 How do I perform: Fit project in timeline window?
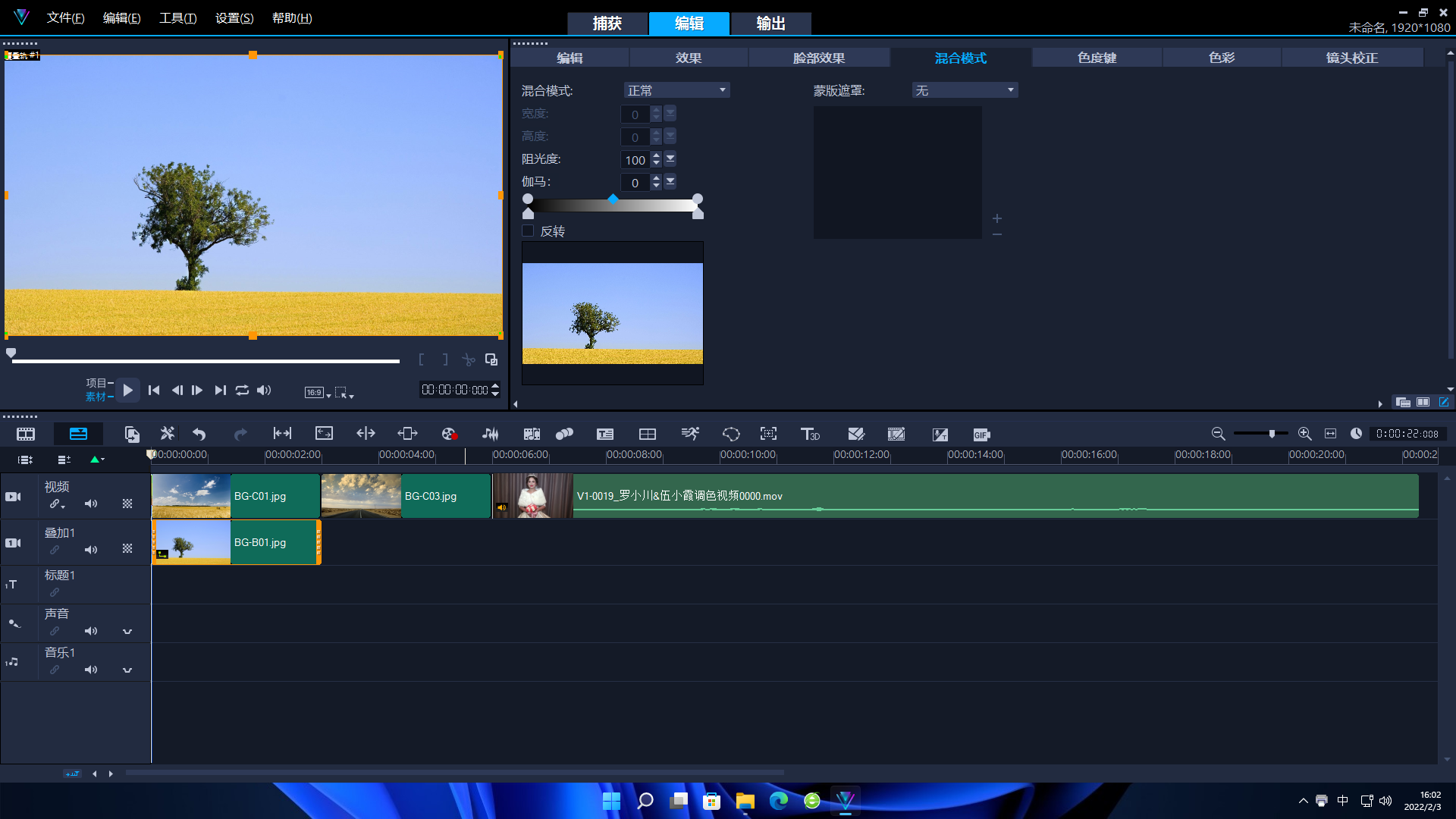pyautogui.click(x=1330, y=434)
